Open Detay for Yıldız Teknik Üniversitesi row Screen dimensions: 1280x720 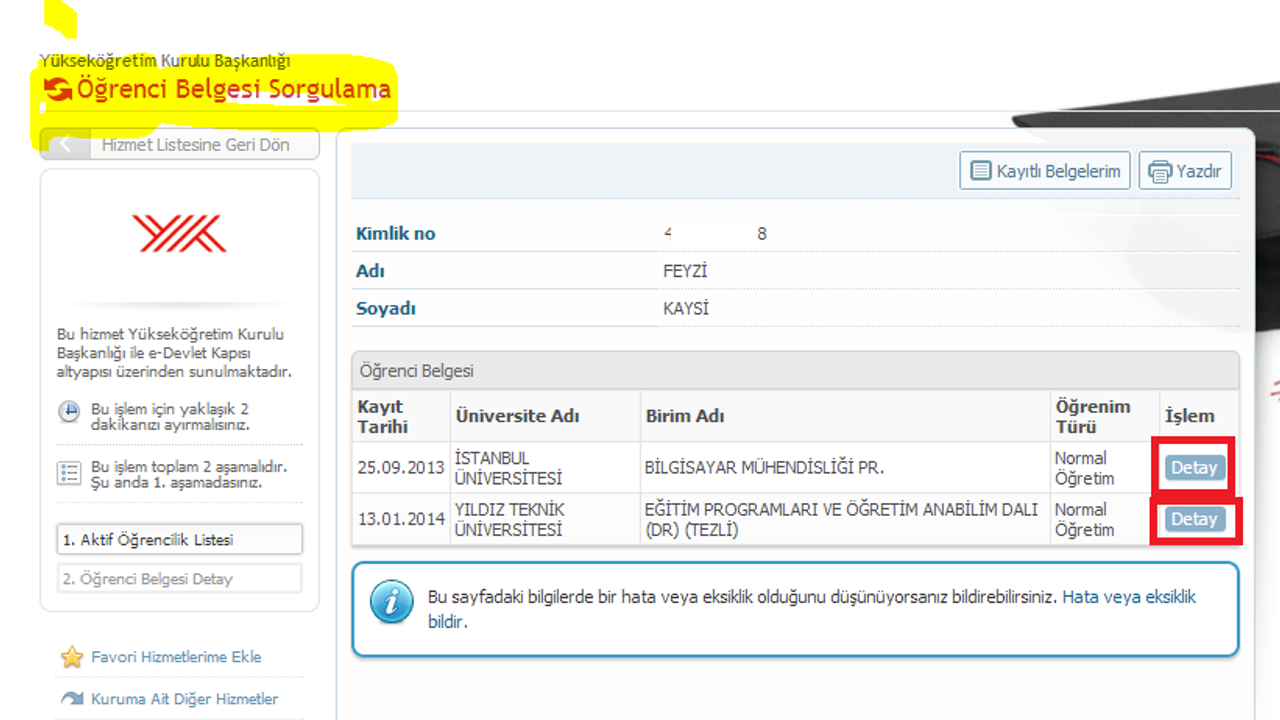point(1194,519)
